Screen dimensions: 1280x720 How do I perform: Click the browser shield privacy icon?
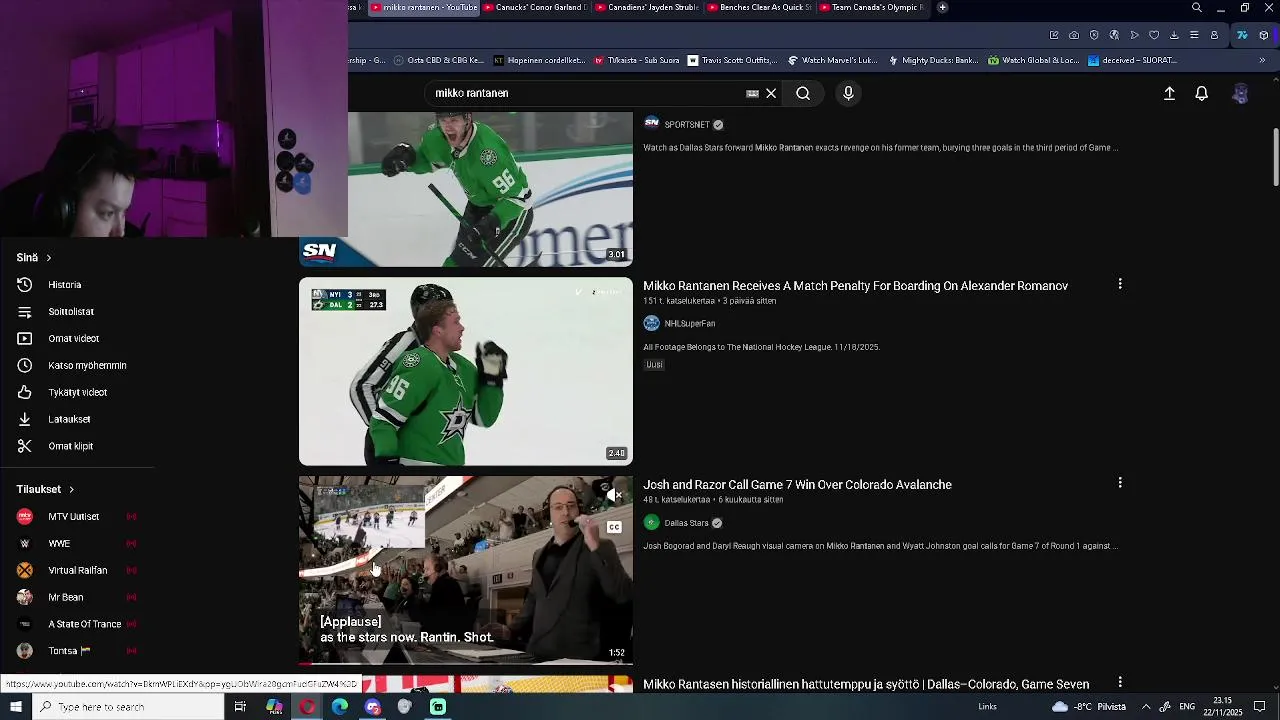1094,35
